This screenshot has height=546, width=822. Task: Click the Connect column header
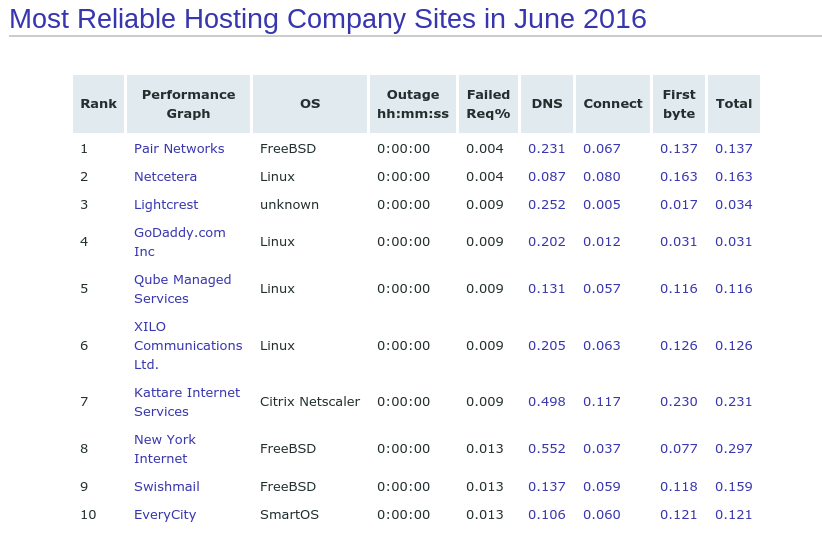click(613, 104)
